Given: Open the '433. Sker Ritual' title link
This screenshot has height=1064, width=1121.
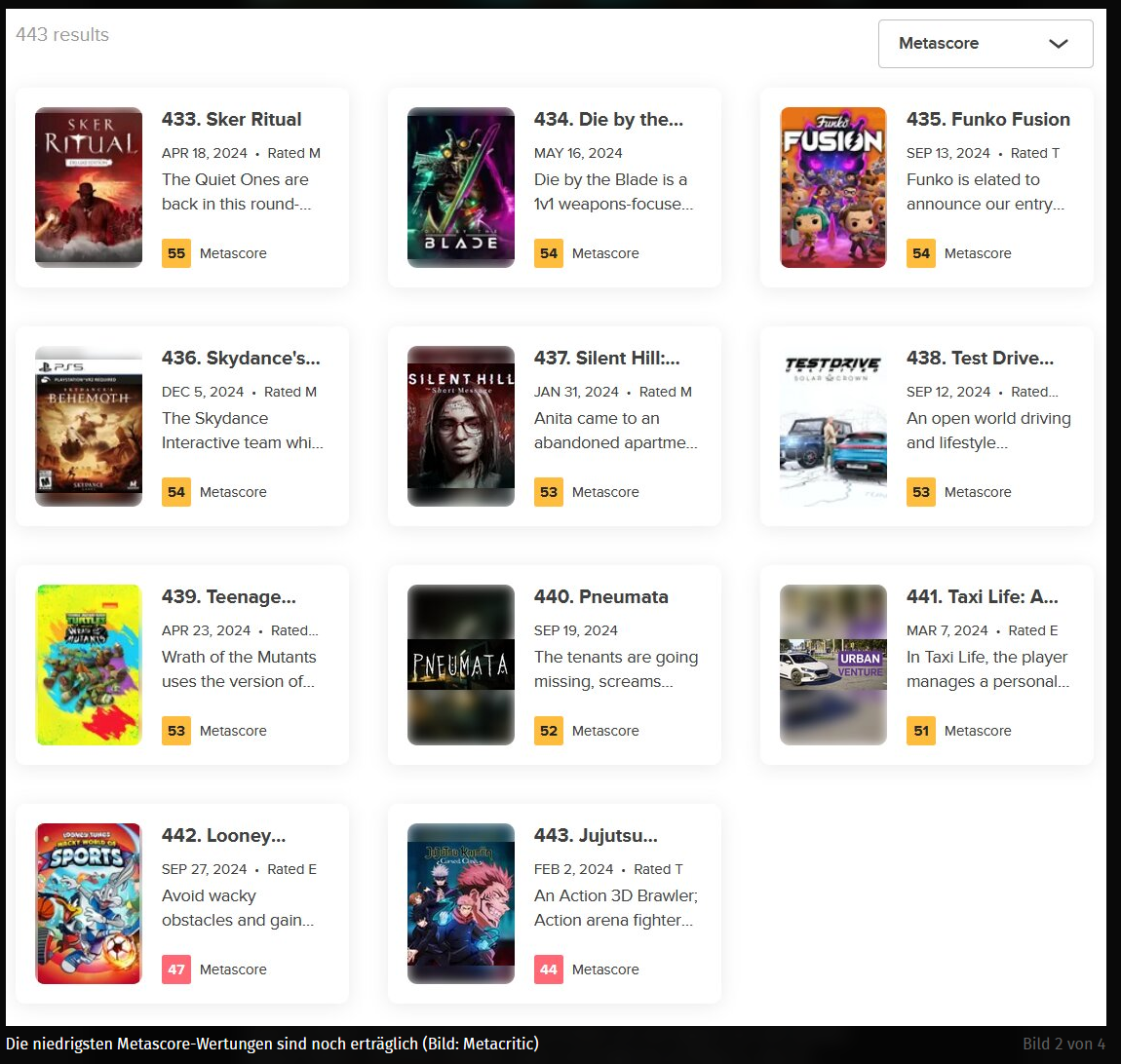Looking at the screenshot, I should pyautogui.click(x=232, y=119).
